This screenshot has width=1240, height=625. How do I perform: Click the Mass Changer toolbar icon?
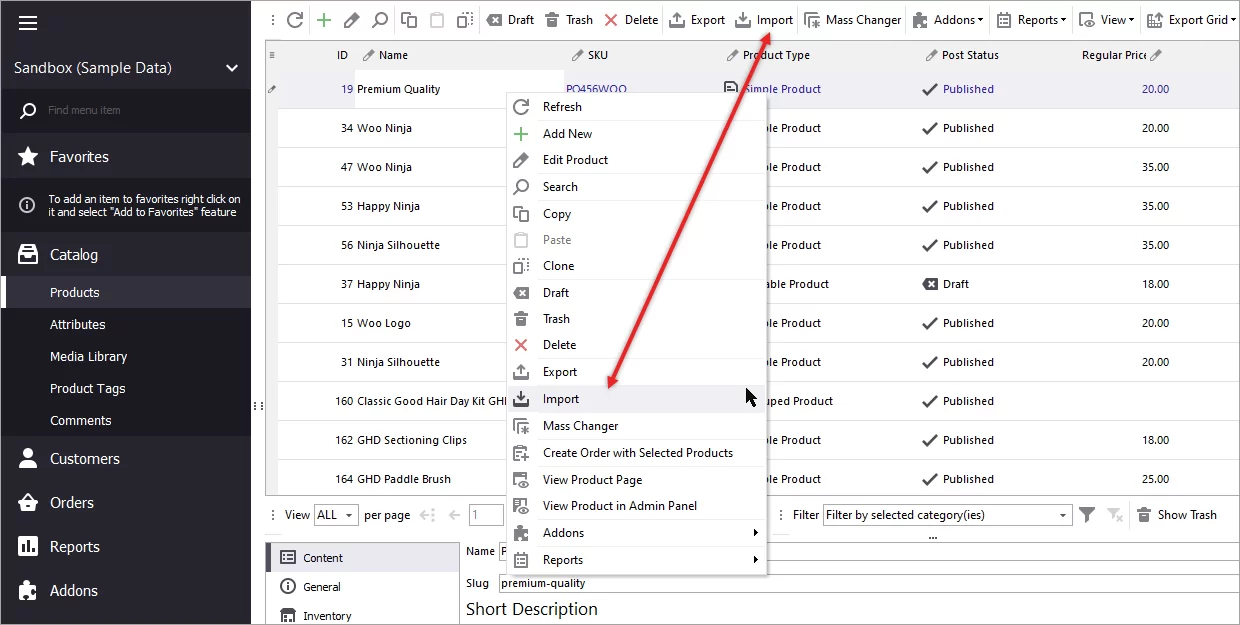click(x=852, y=19)
